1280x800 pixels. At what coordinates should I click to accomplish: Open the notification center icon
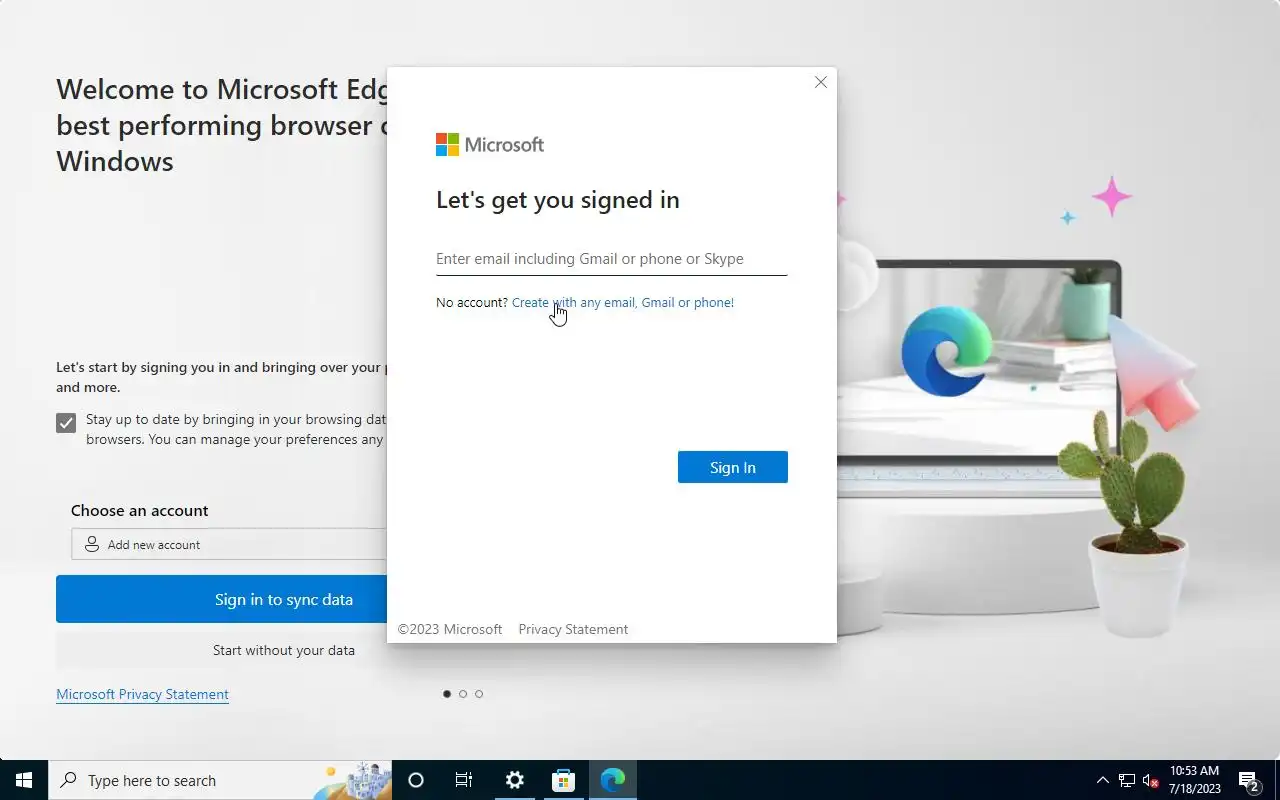pos(1249,780)
